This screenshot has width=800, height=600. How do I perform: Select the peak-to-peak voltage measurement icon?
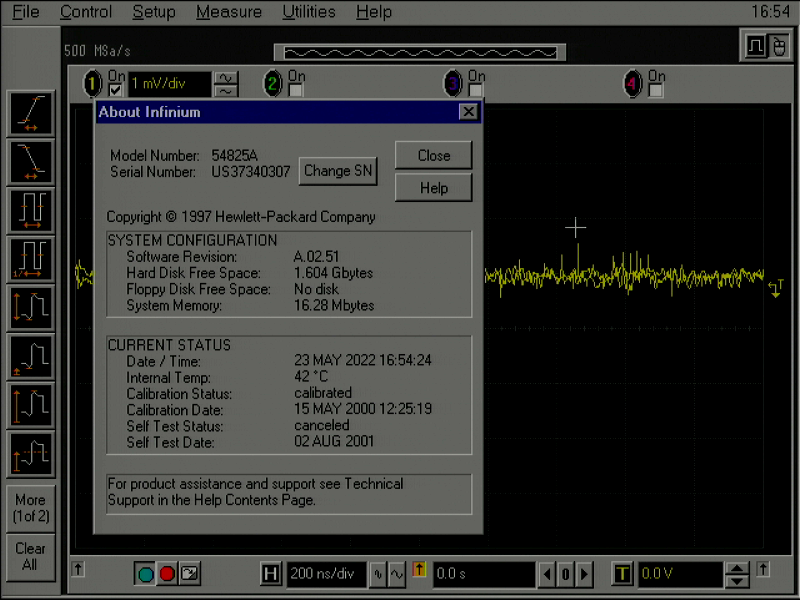[x=29, y=305]
